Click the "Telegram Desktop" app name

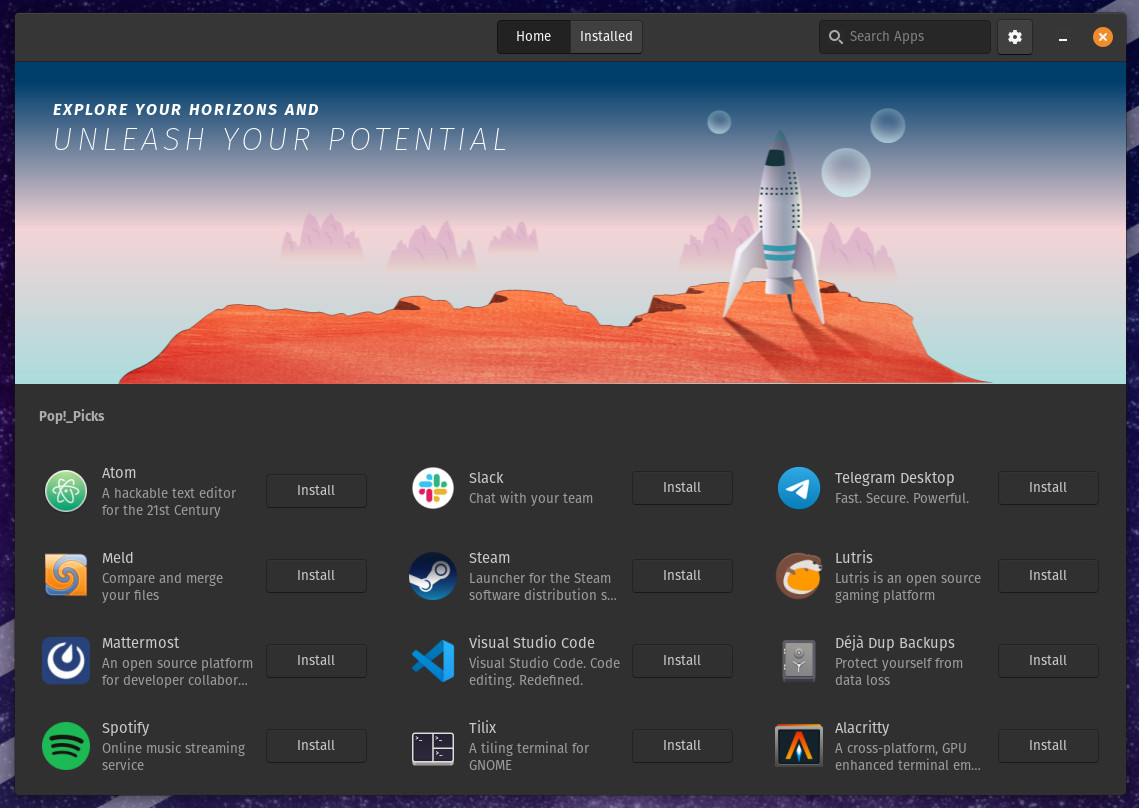894,478
